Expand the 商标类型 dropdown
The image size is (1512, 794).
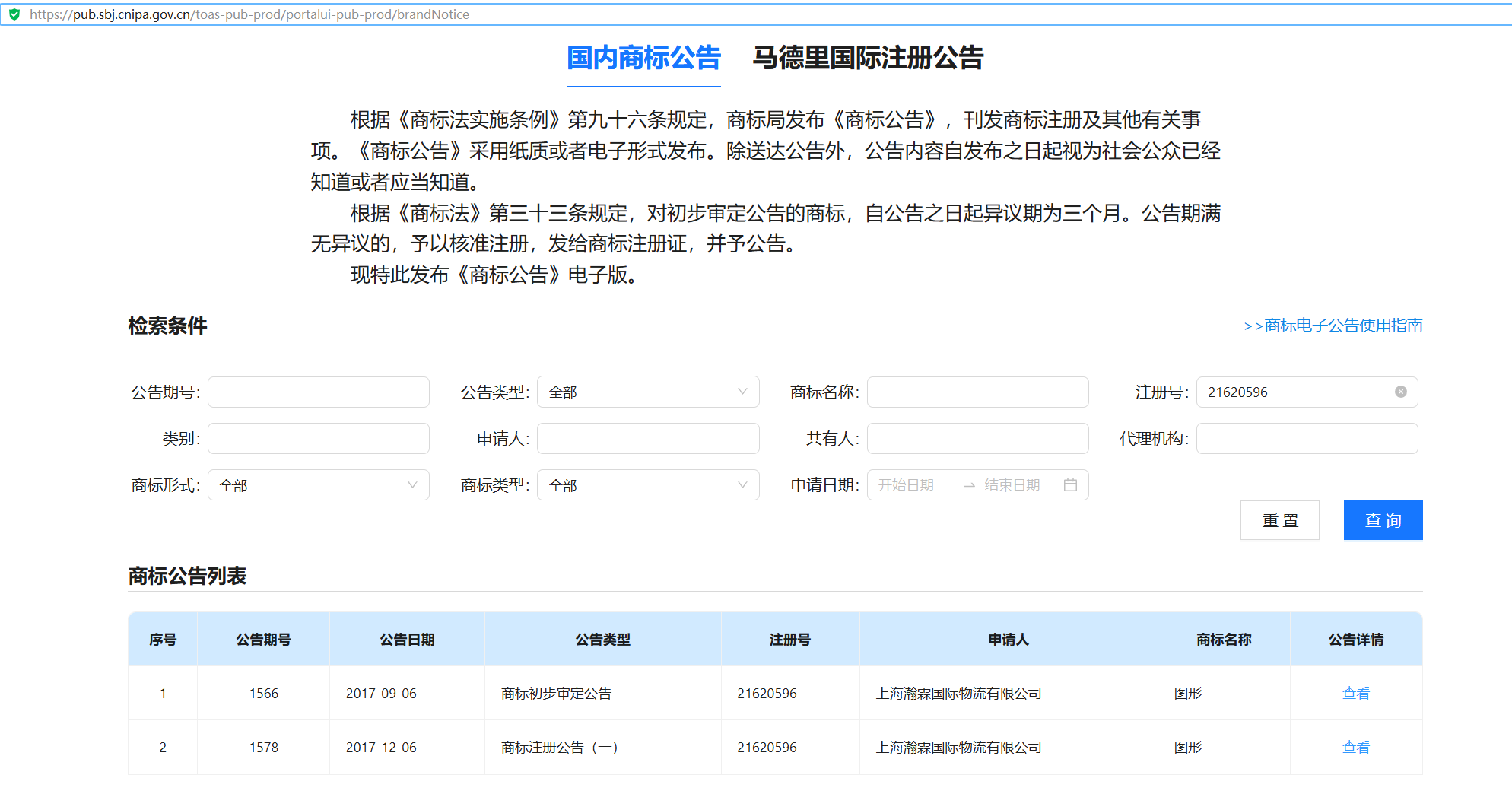point(648,484)
